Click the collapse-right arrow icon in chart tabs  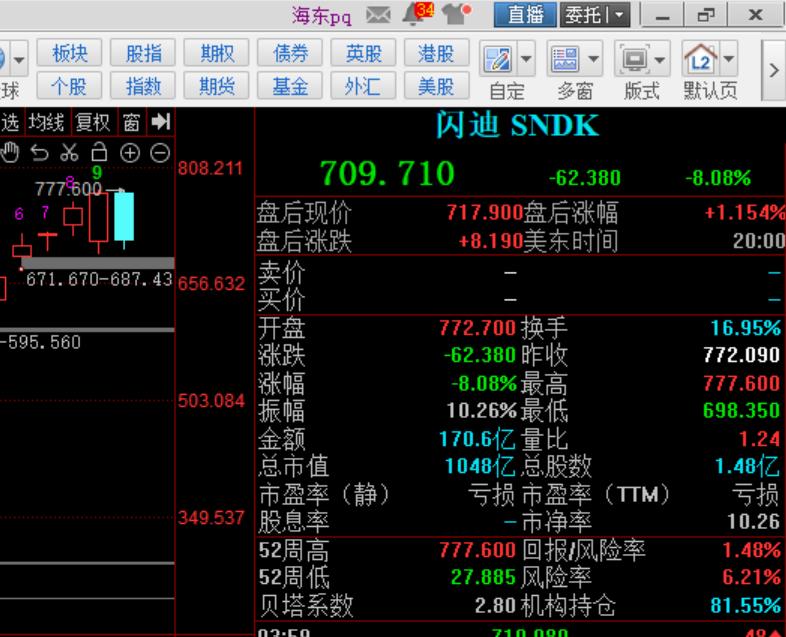pyautogui.click(x=160, y=122)
